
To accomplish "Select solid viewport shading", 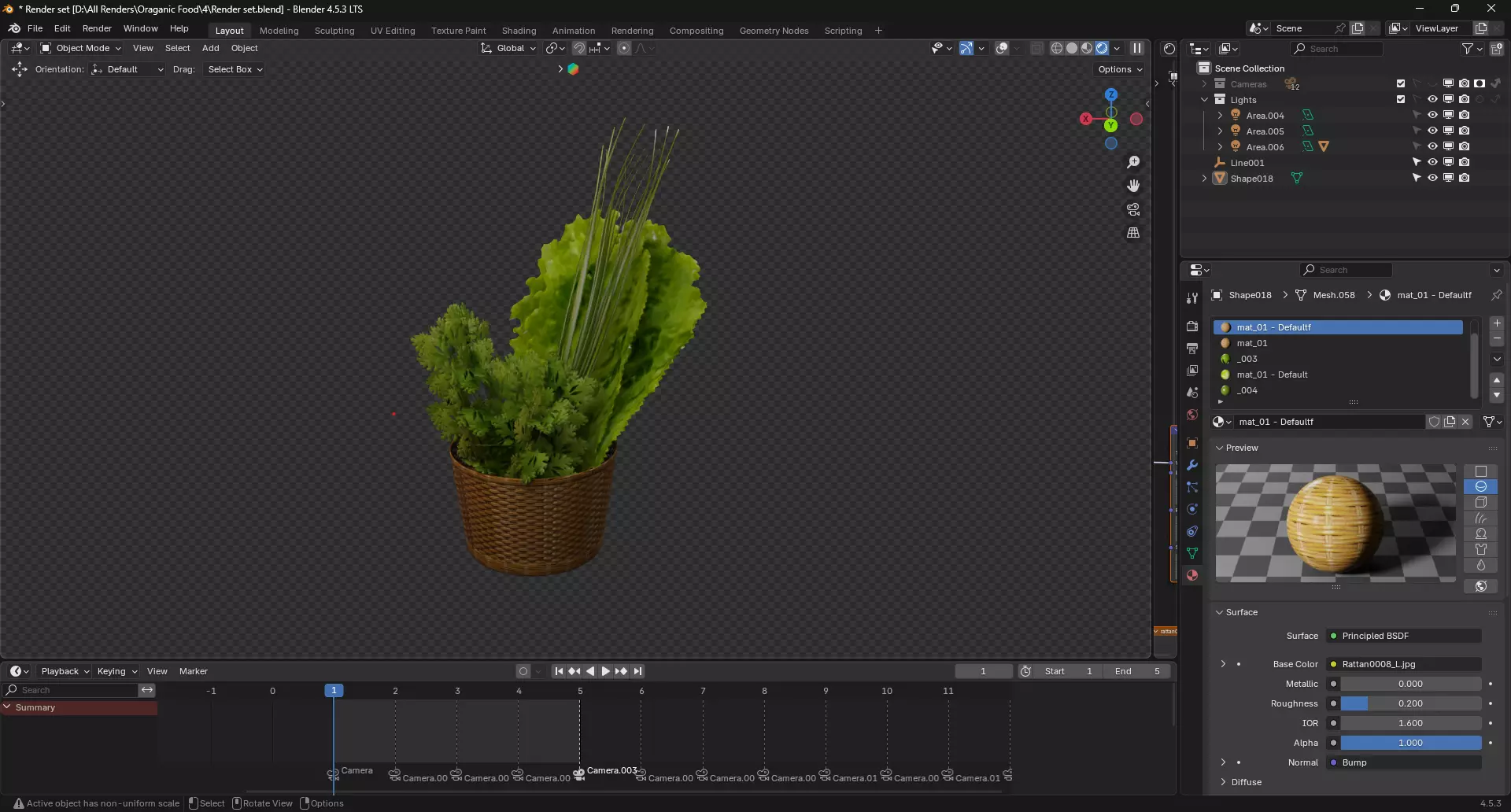I will [1072, 48].
